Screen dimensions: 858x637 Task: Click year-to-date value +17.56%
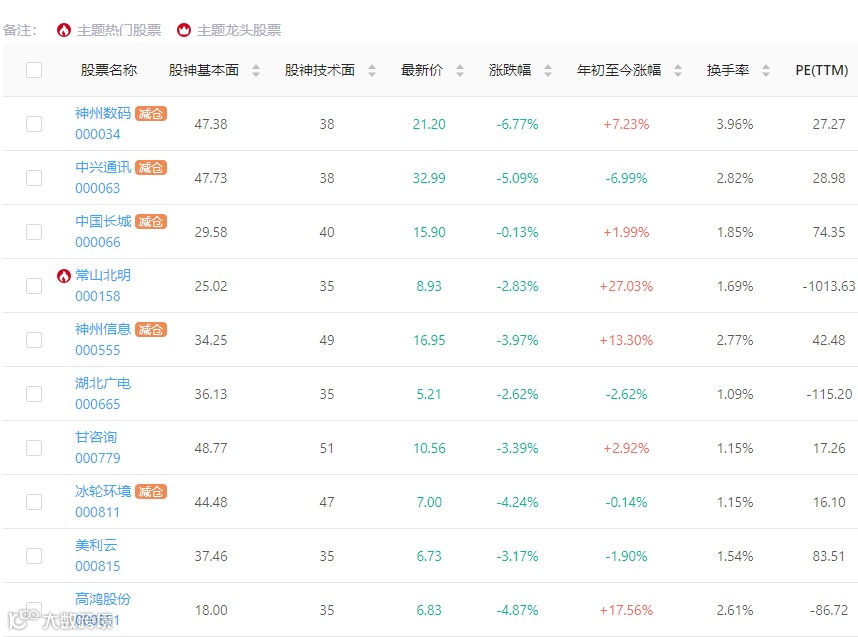pyautogui.click(x=626, y=610)
